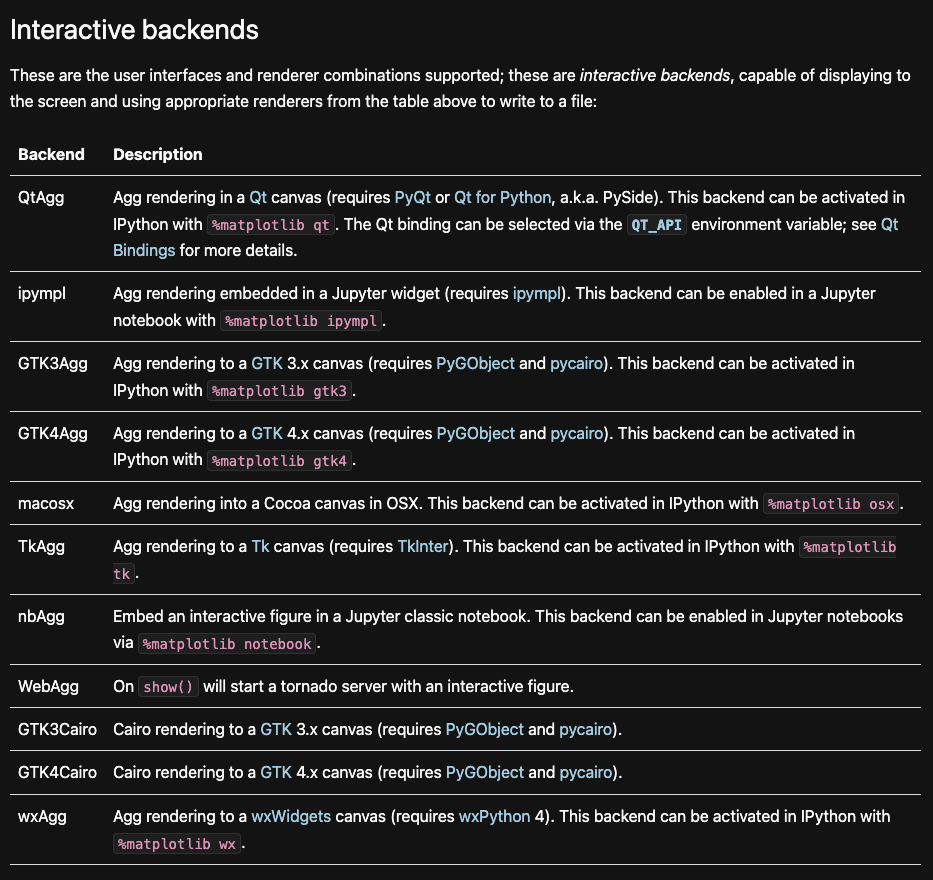Open PyGObject link in GTK3Cairo row

click(484, 729)
